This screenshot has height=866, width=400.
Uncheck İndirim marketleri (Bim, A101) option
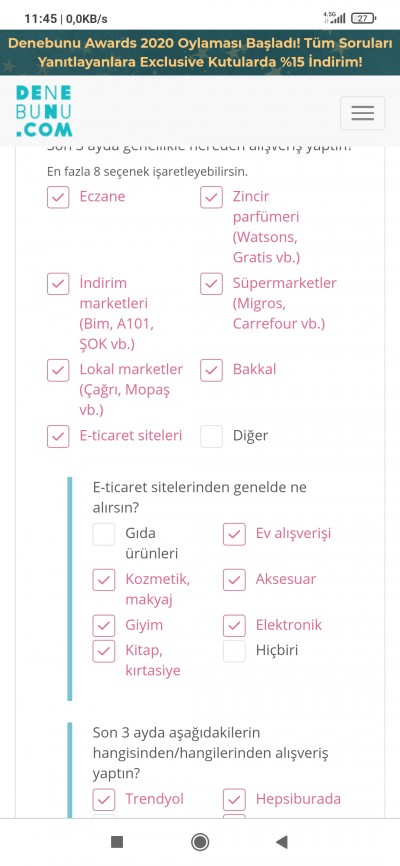click(58, 283)
